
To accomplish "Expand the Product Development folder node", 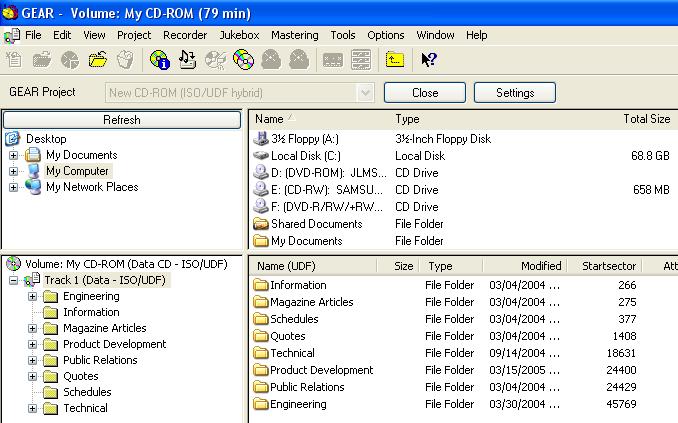I will coord(32,344).
